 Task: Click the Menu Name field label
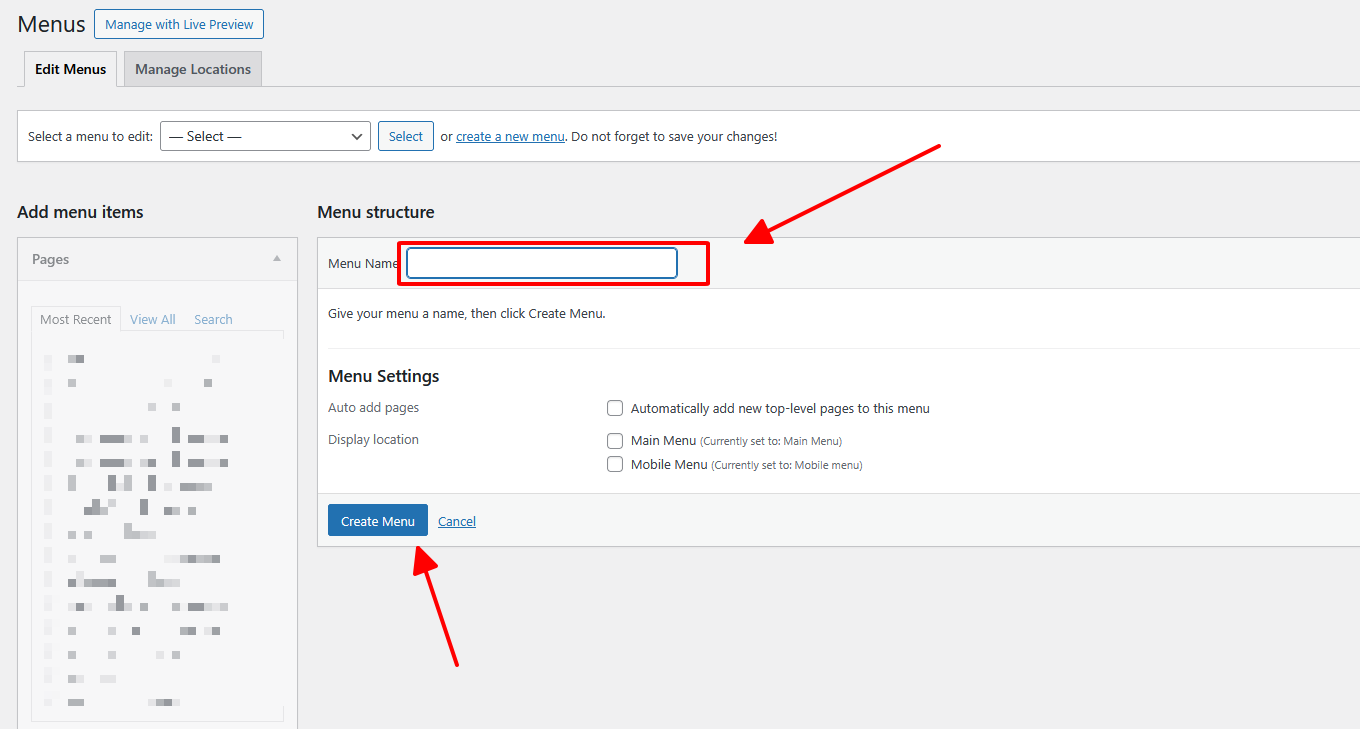click(x=362, y=263)
